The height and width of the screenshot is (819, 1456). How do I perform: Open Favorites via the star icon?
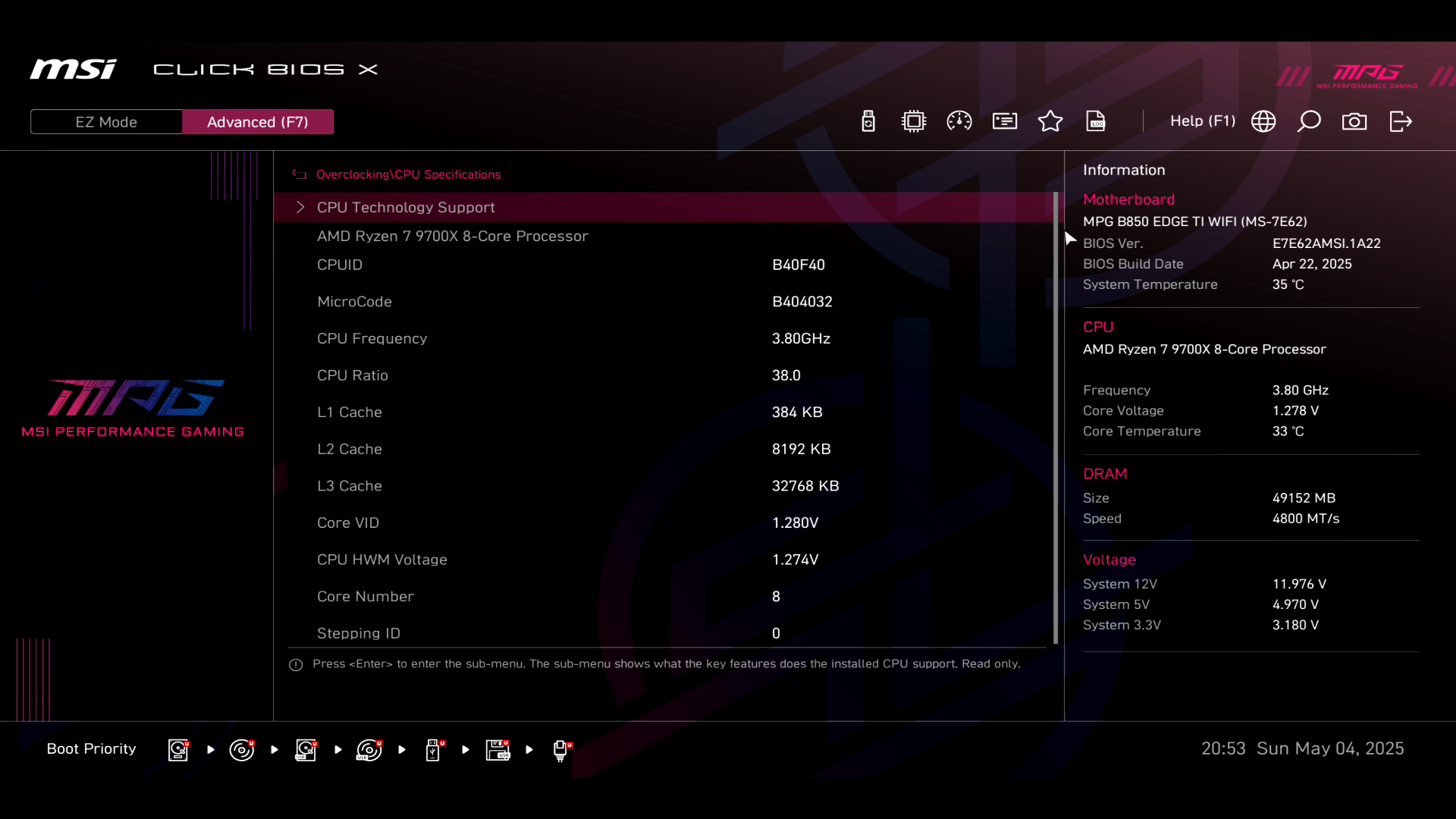pos(1050,121)
